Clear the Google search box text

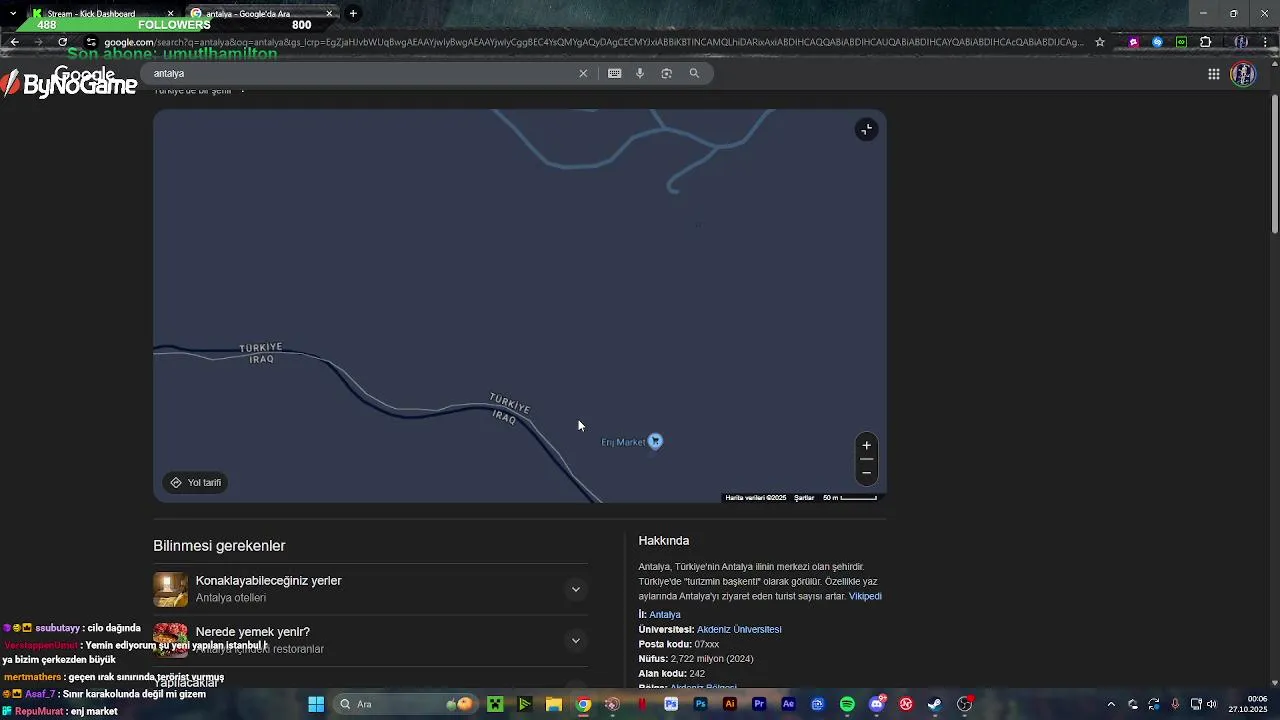(x=583, y=73)
